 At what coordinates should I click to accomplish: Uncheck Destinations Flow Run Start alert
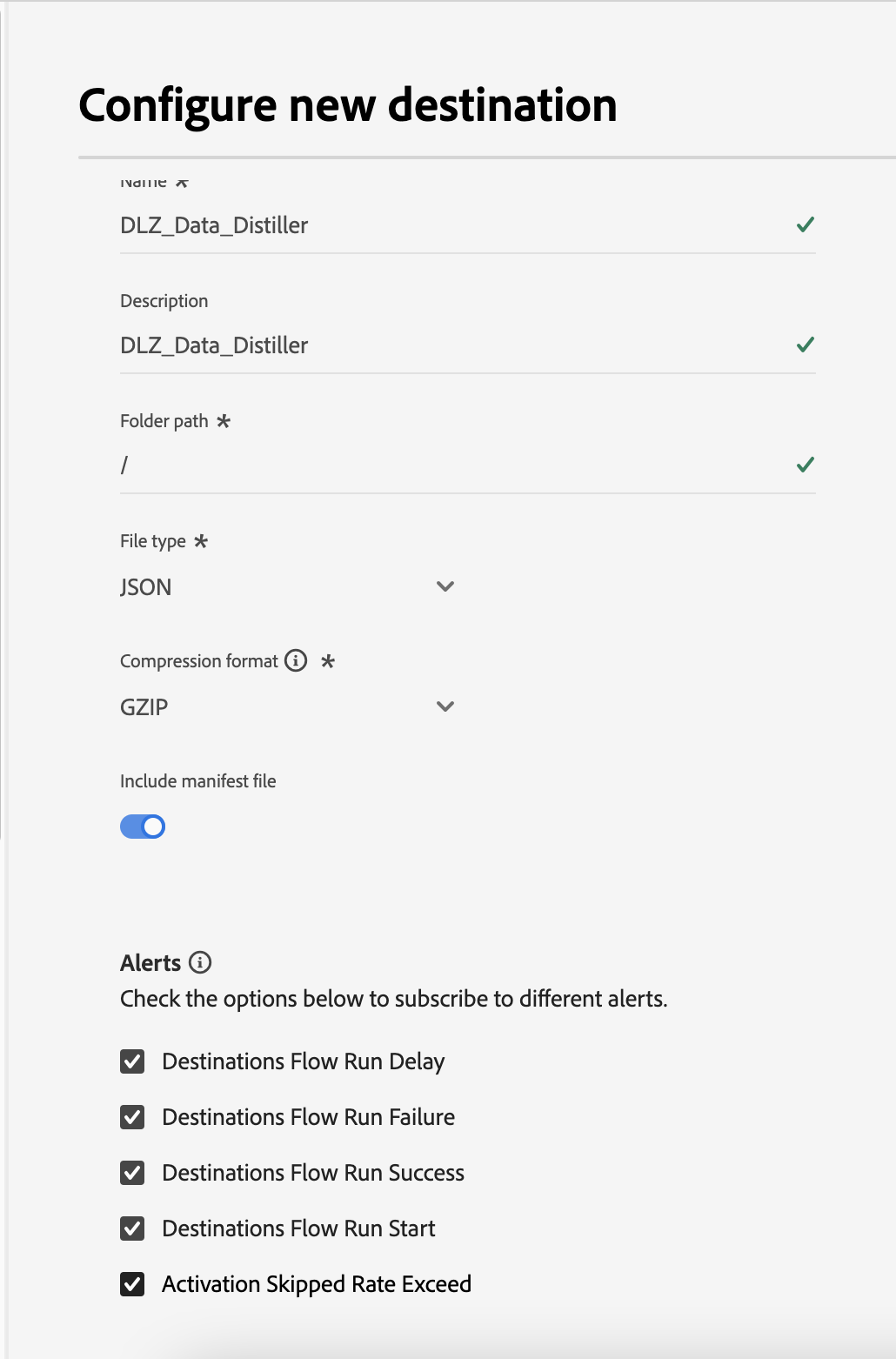tap(132, 1228)
